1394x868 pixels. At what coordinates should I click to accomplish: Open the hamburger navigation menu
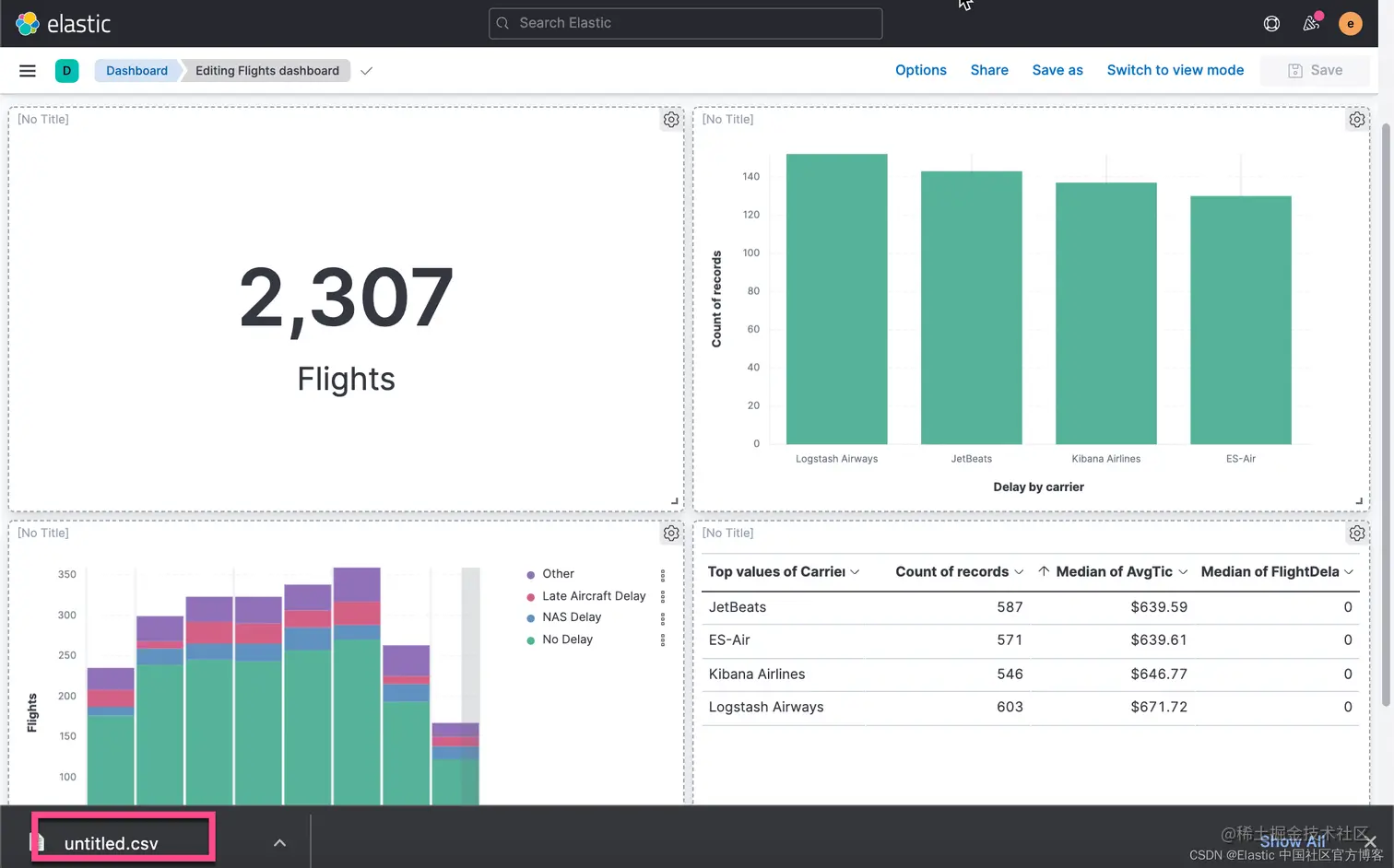[x=28, y=71]
